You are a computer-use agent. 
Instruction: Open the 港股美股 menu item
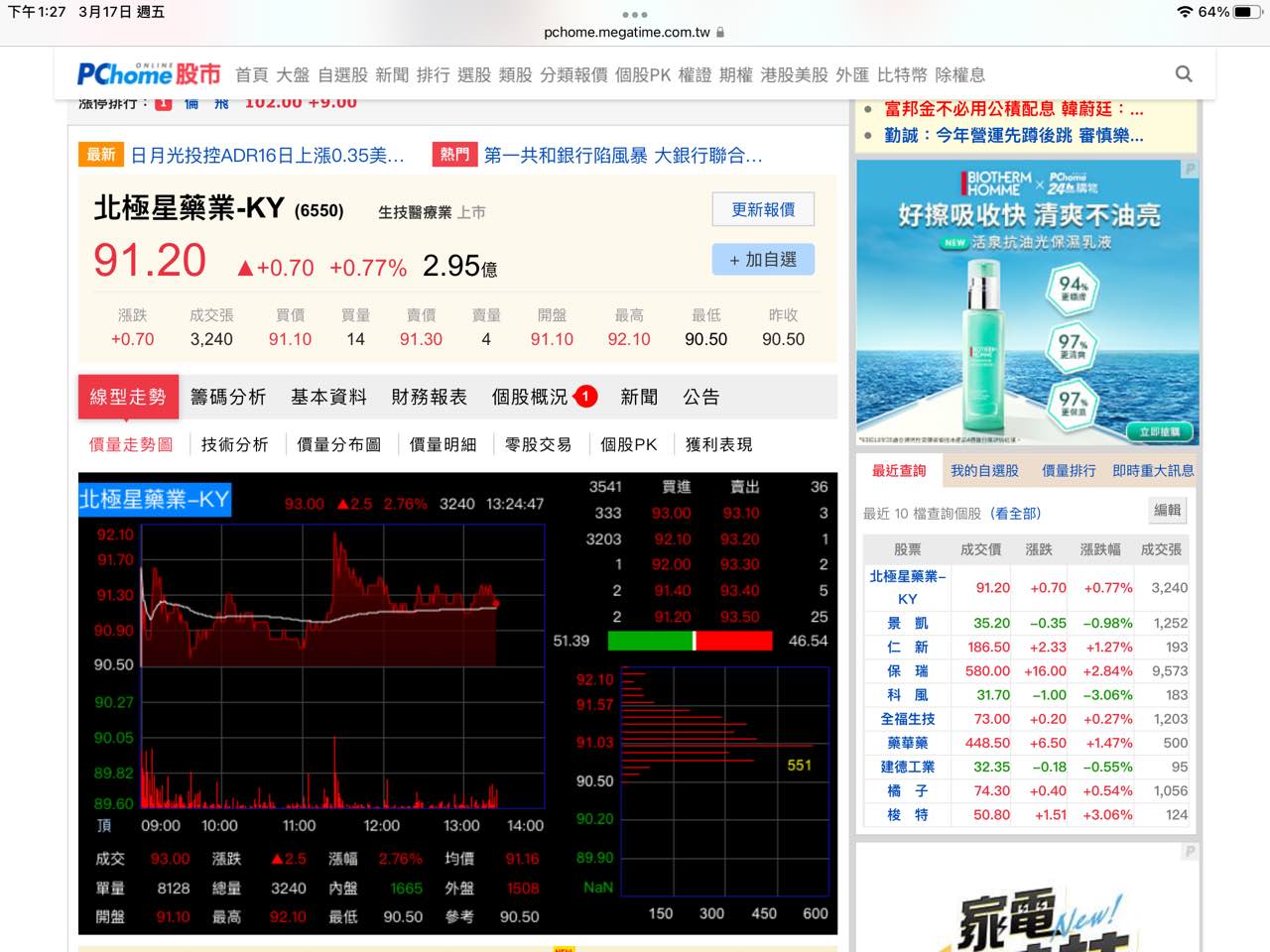[794, 73]
